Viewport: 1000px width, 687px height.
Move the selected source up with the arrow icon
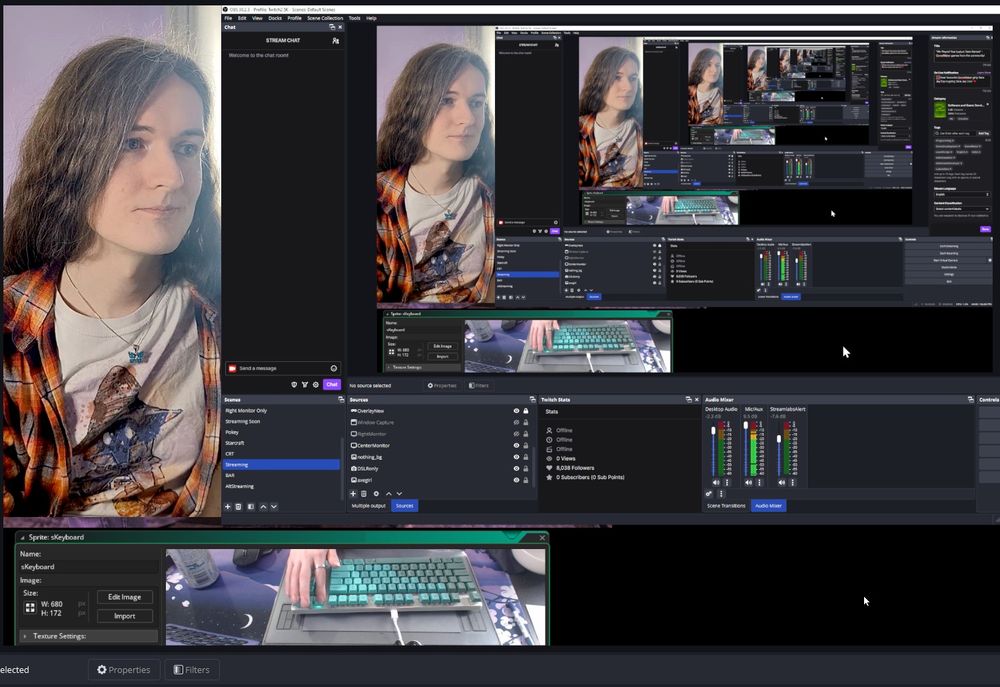pyautogui.click(x=388, y=494)
